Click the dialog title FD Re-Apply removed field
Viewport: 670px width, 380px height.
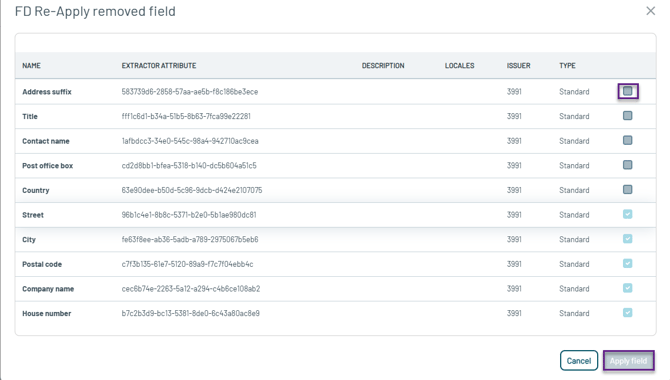click(95, 11)
